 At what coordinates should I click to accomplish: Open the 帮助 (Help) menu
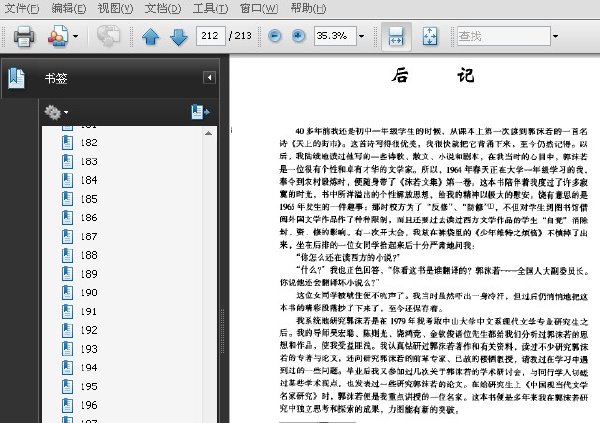tap(308, 8)
